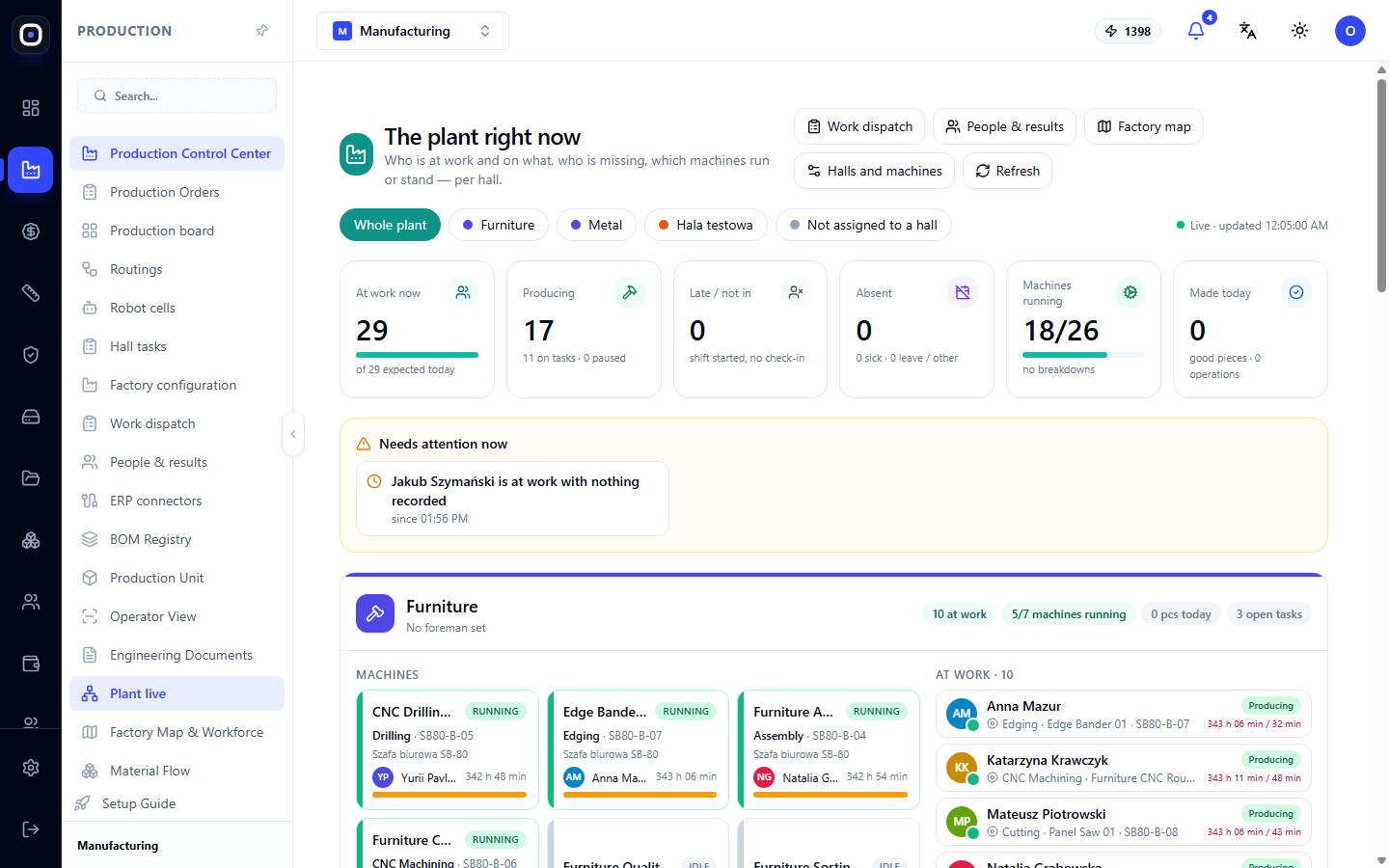1389x868 pixels.
Task: Open the dashboard grid icon in rail
Action: pos(31,108)
